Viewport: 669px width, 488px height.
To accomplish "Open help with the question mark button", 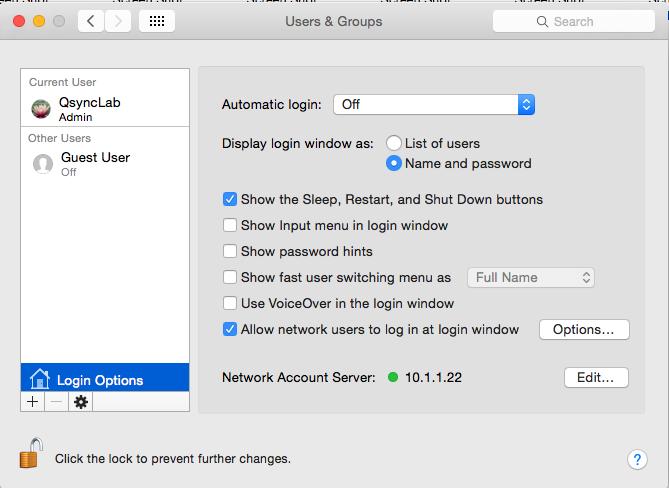I will [x=637, y=459].
